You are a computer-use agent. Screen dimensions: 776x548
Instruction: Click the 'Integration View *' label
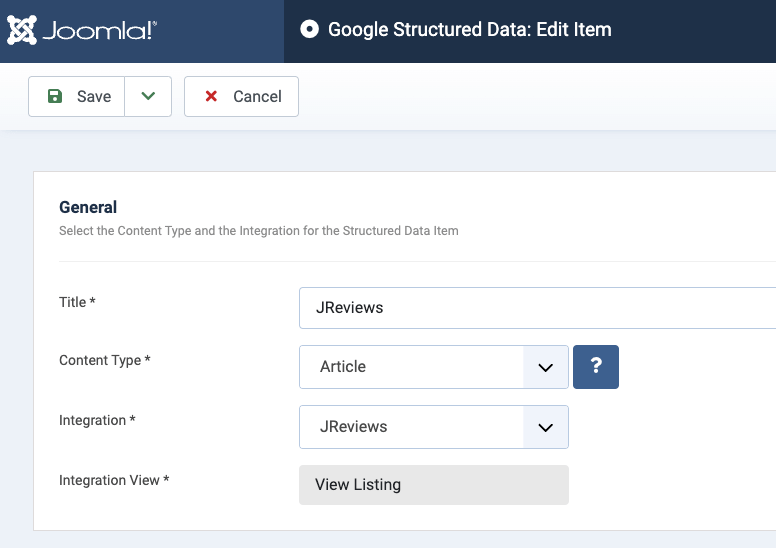(x=114, y=480)
